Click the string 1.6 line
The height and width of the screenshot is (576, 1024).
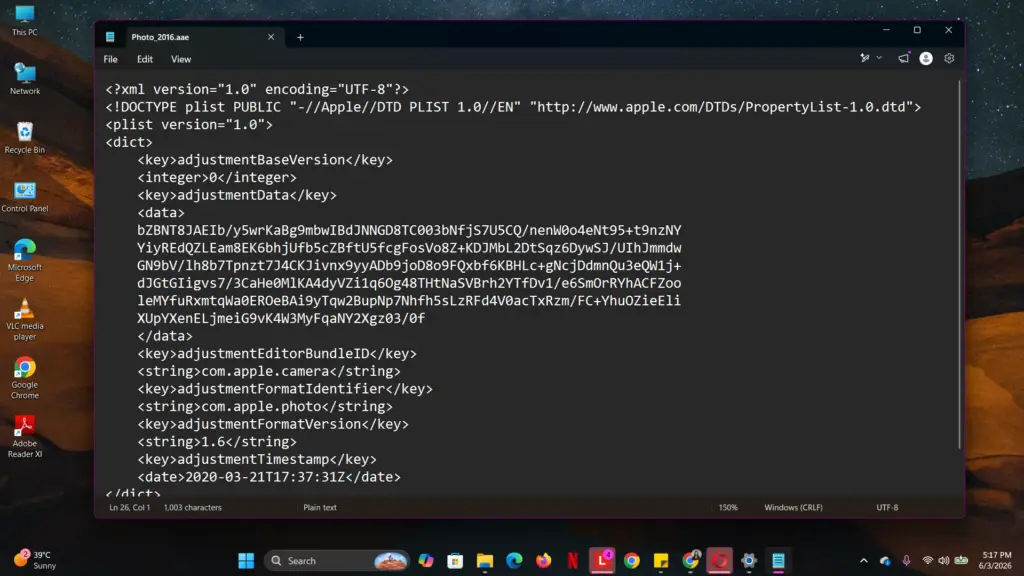[216, 442]
